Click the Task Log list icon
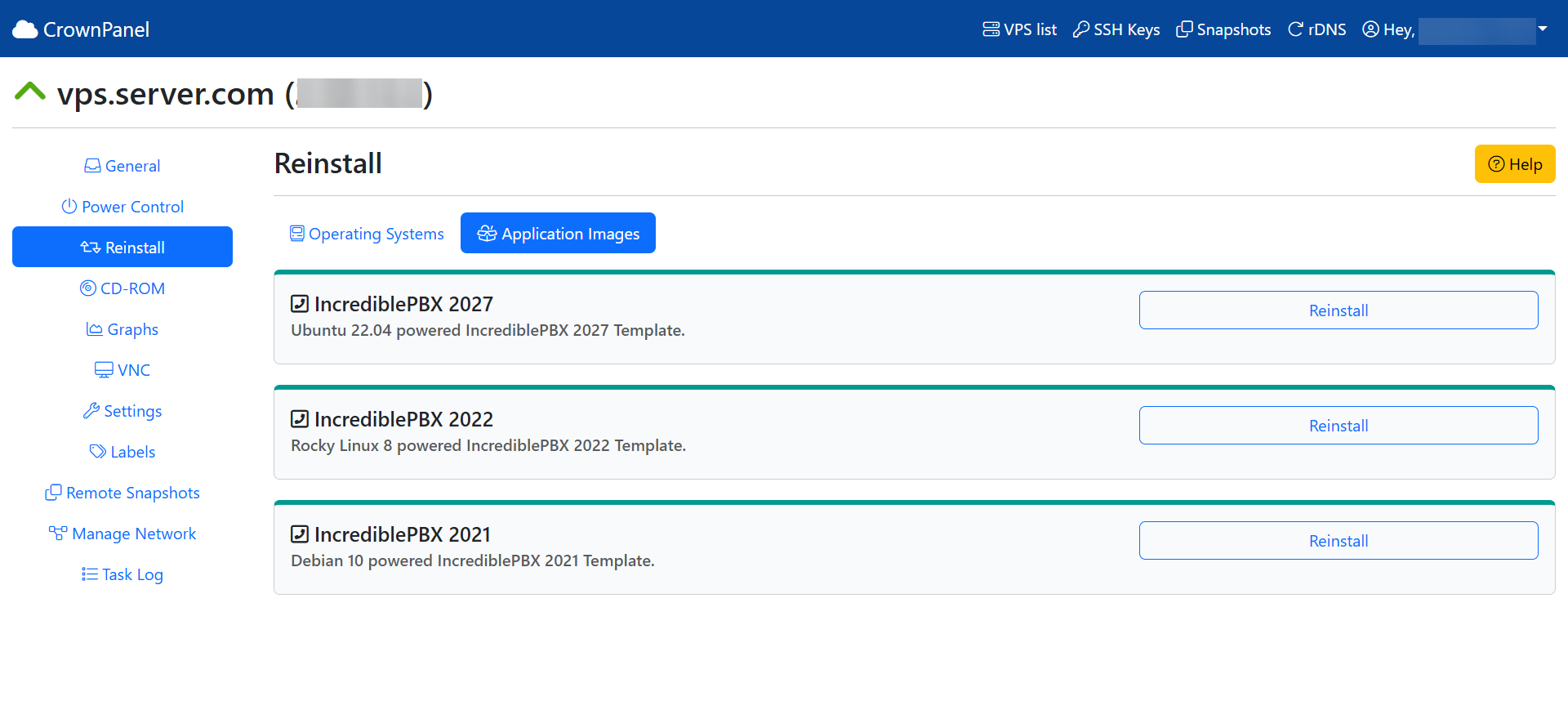The image size is (1568, 710). pos(90,574)
